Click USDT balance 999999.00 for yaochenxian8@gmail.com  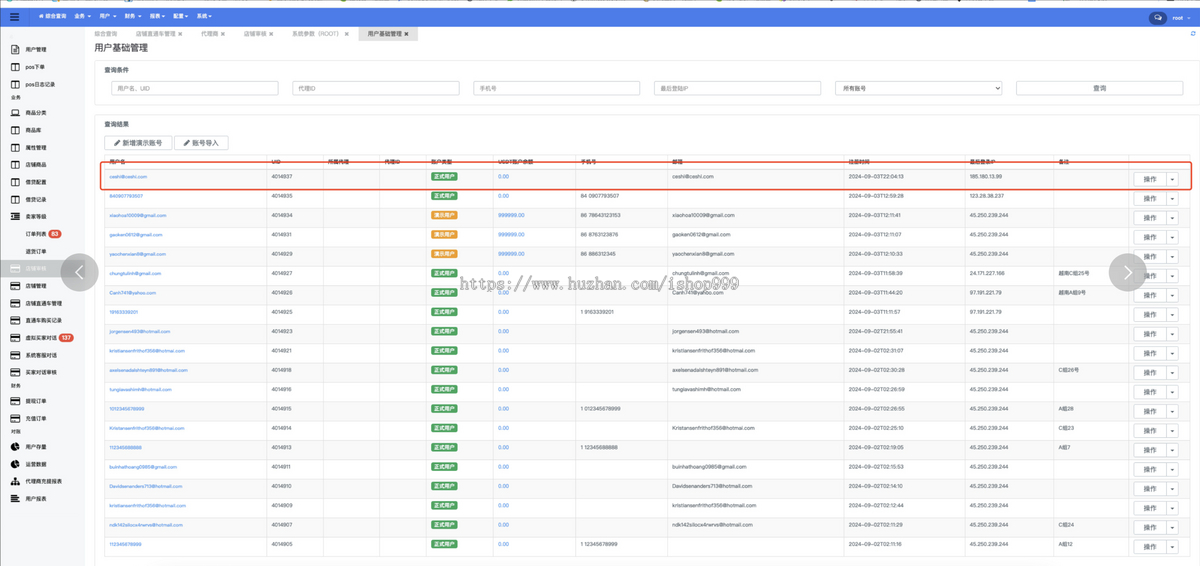pos(511,254)
